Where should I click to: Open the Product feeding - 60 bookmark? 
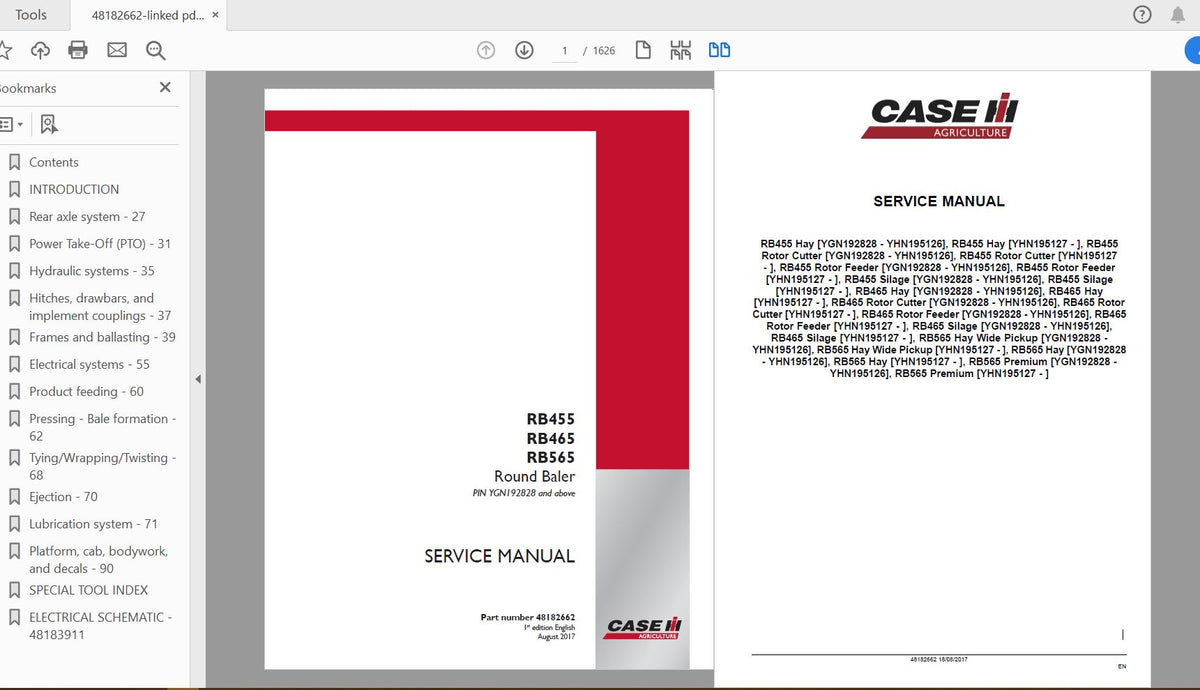coord(86,391)
